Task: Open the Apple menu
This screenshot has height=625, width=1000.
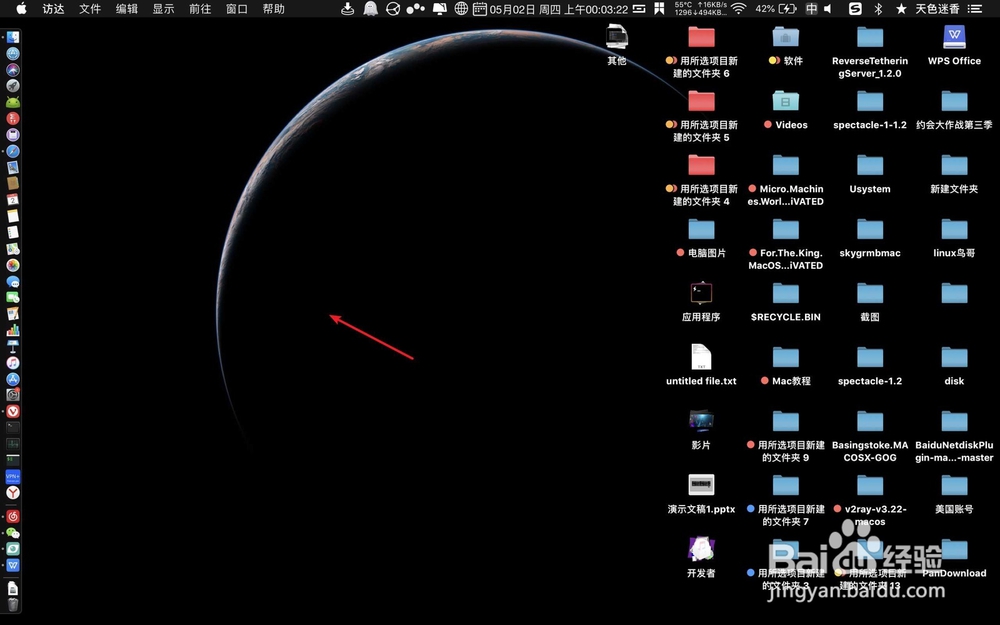Action: 21,8
